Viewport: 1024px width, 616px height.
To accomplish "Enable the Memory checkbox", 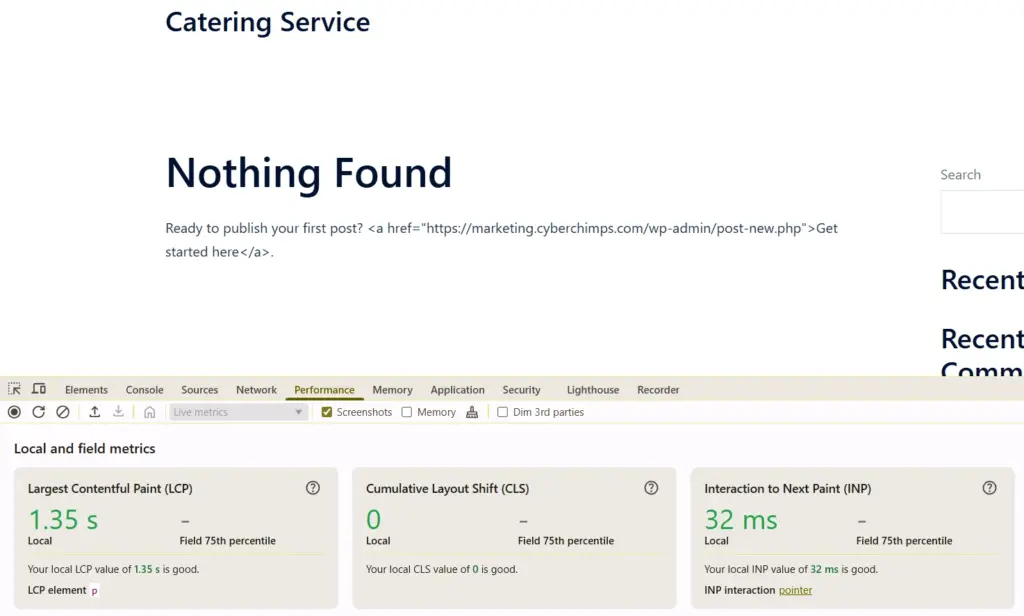I will (x=407, y=412).
